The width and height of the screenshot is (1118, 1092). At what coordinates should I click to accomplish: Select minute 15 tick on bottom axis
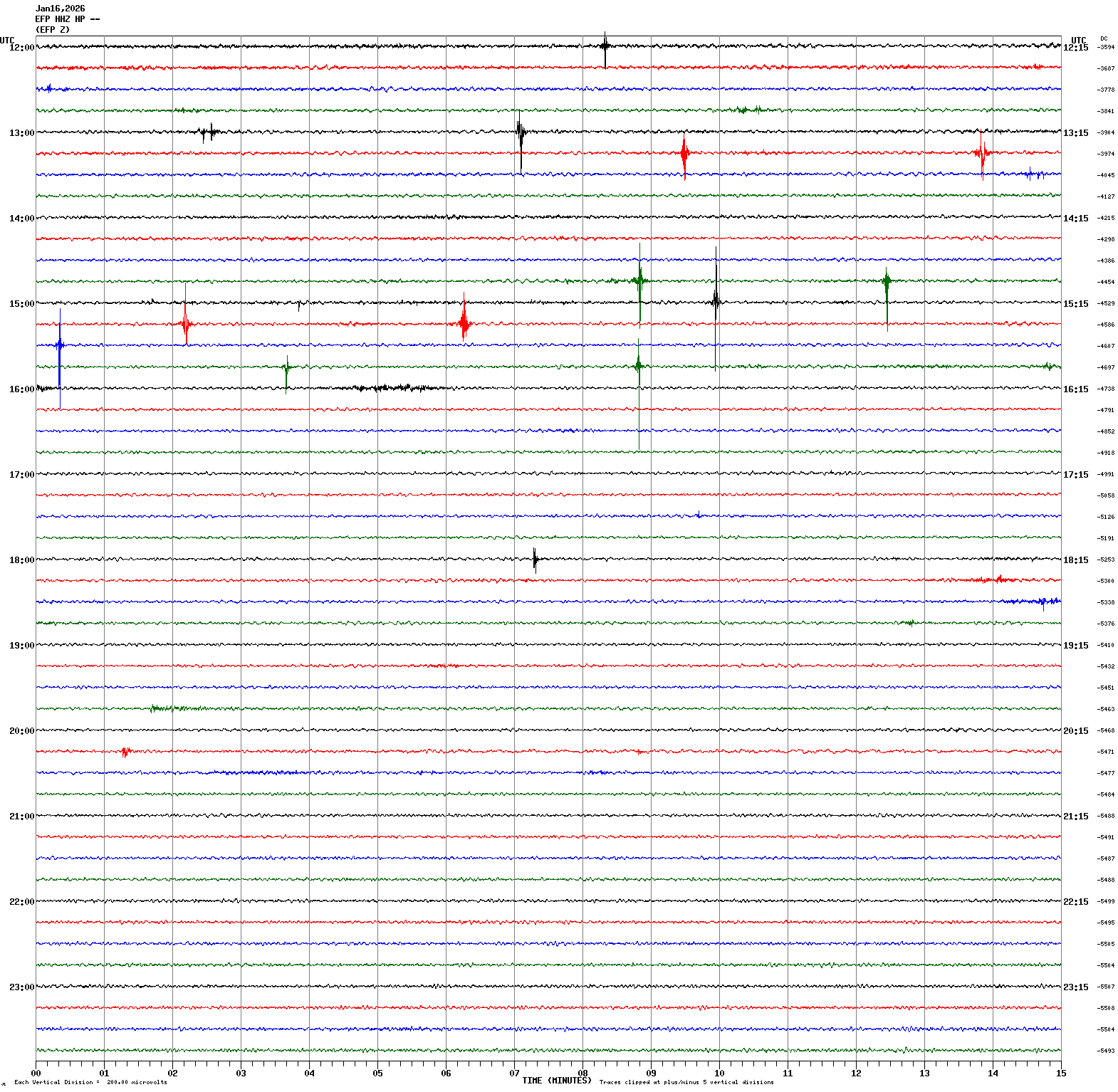pos(1061,1073)
